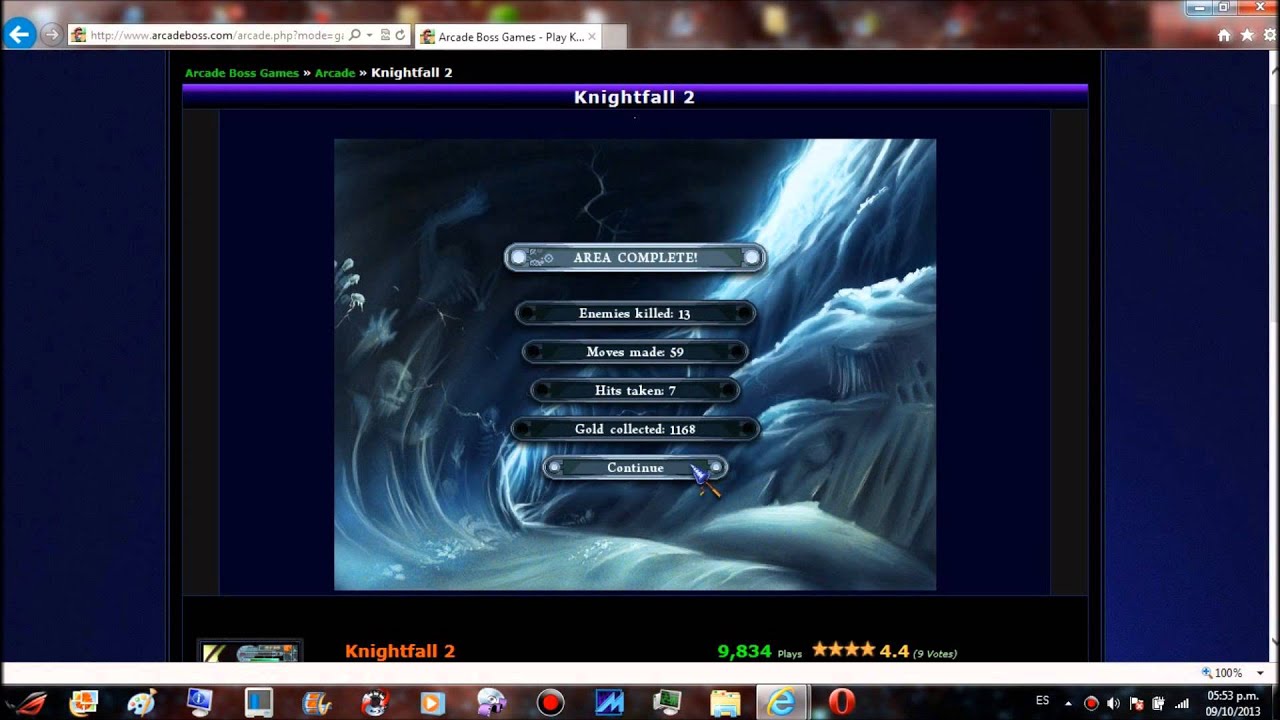Click the 'AREA COMPLETE!' banner text
1280x720 pixels.
(x=635, y=258)
